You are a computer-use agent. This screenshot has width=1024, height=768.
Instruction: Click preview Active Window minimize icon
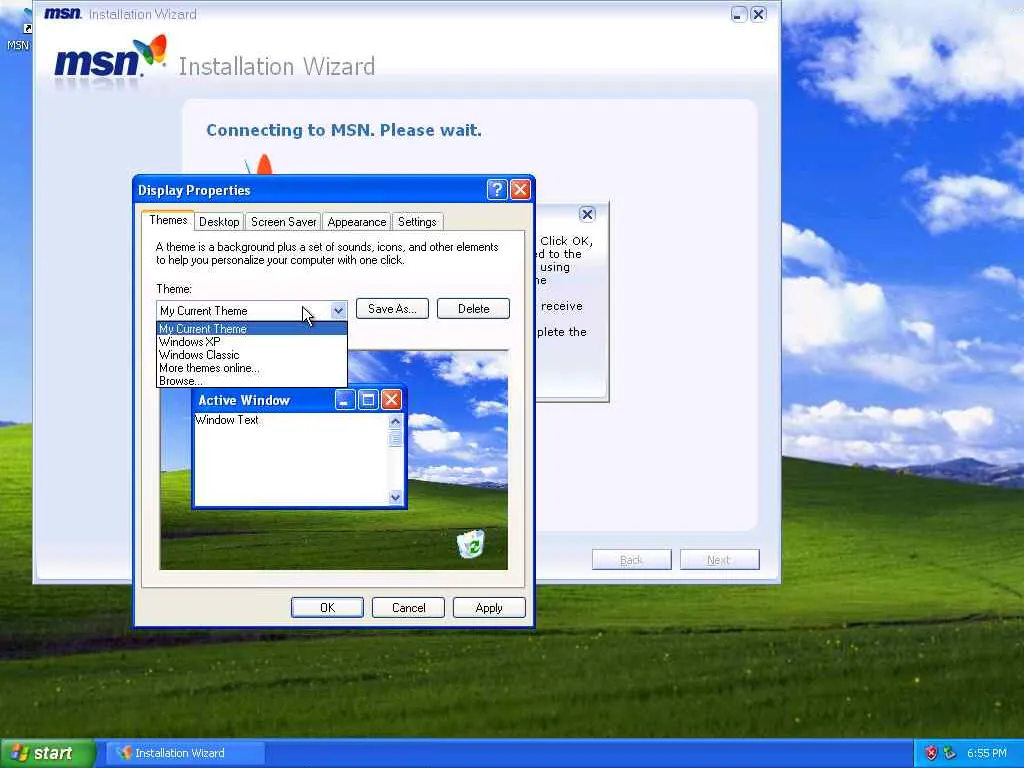(x=345, y=400)
